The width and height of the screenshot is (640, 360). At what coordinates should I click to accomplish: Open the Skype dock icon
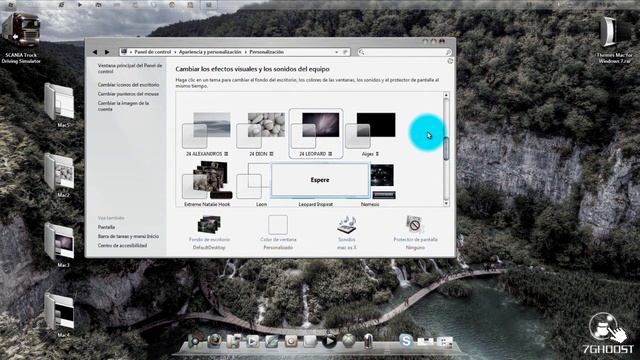pyautogui.click(x=406, y=340)
